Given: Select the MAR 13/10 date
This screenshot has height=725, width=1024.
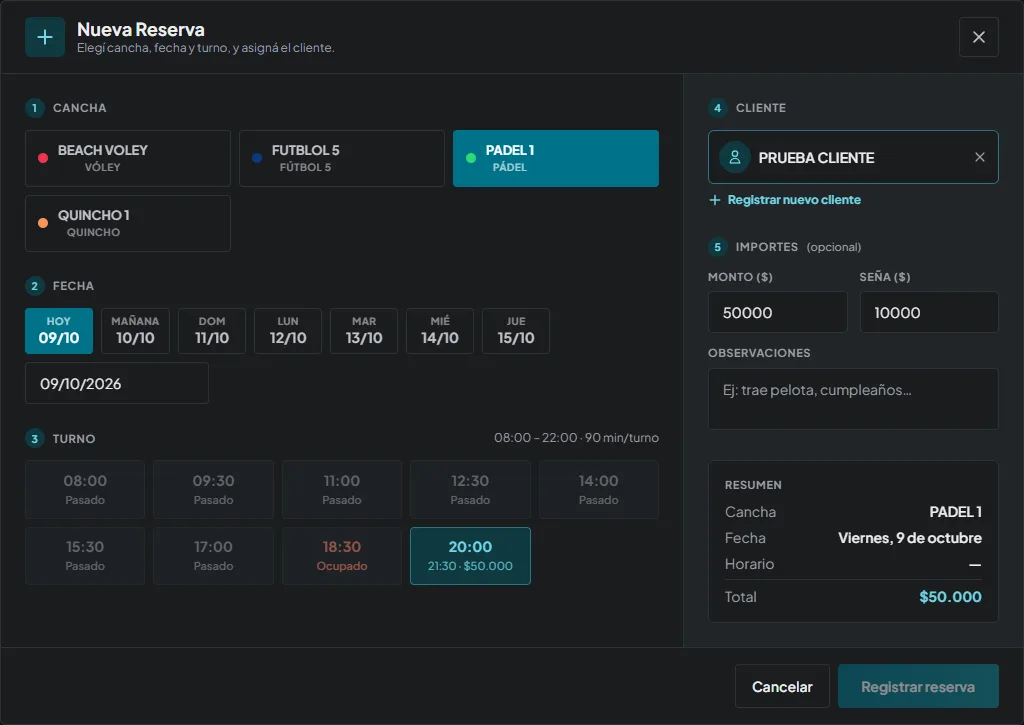Looking at the screenshot, I should tap(364, 331).
